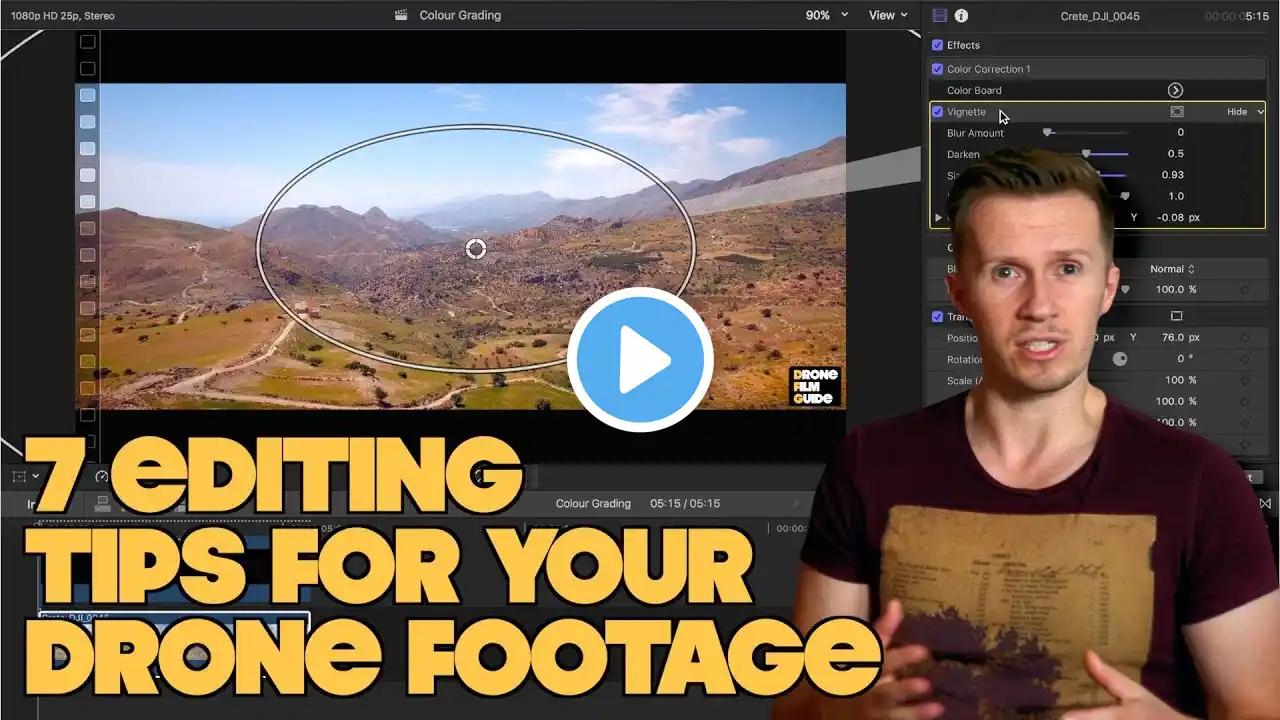
Task: Click the large blue play button
Action: 640,360
